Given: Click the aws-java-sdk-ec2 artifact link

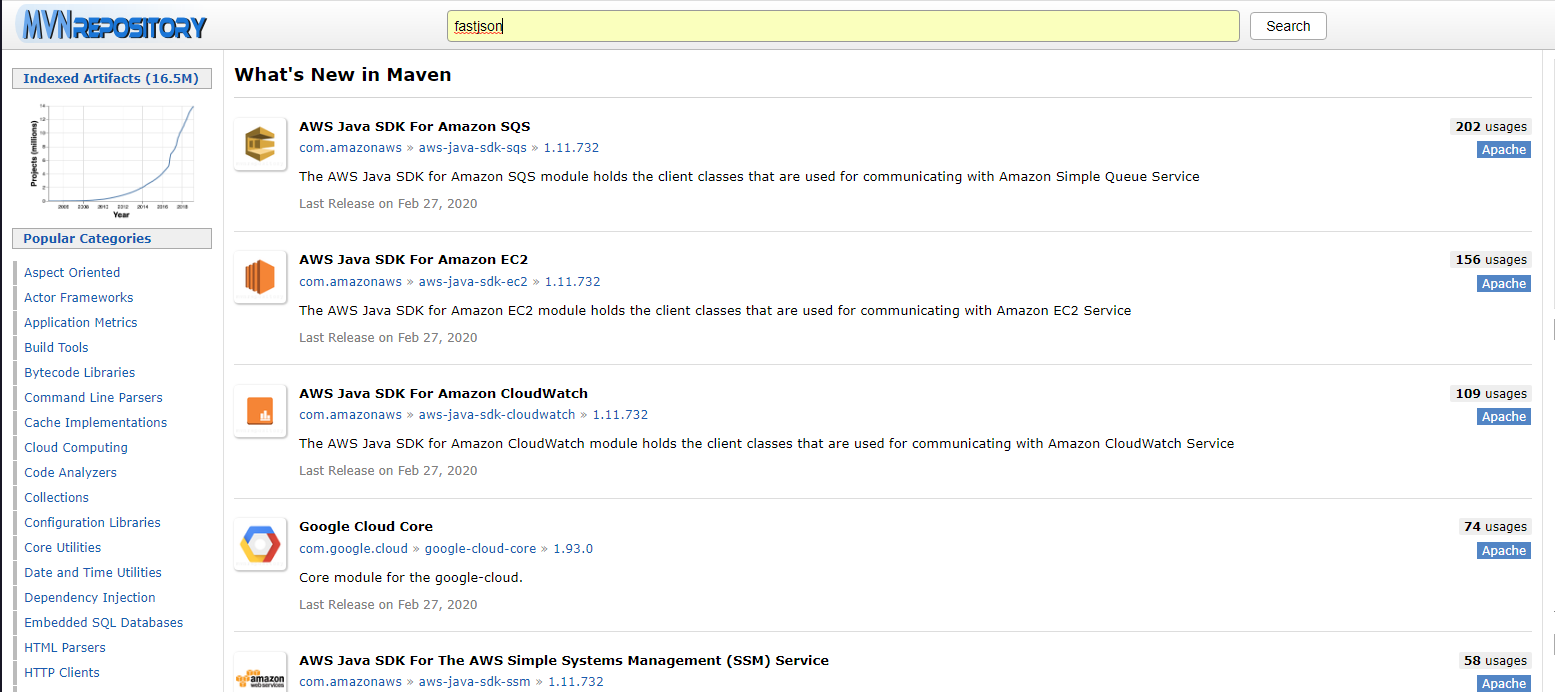Looking at the screenshot, I should (473, 281).
